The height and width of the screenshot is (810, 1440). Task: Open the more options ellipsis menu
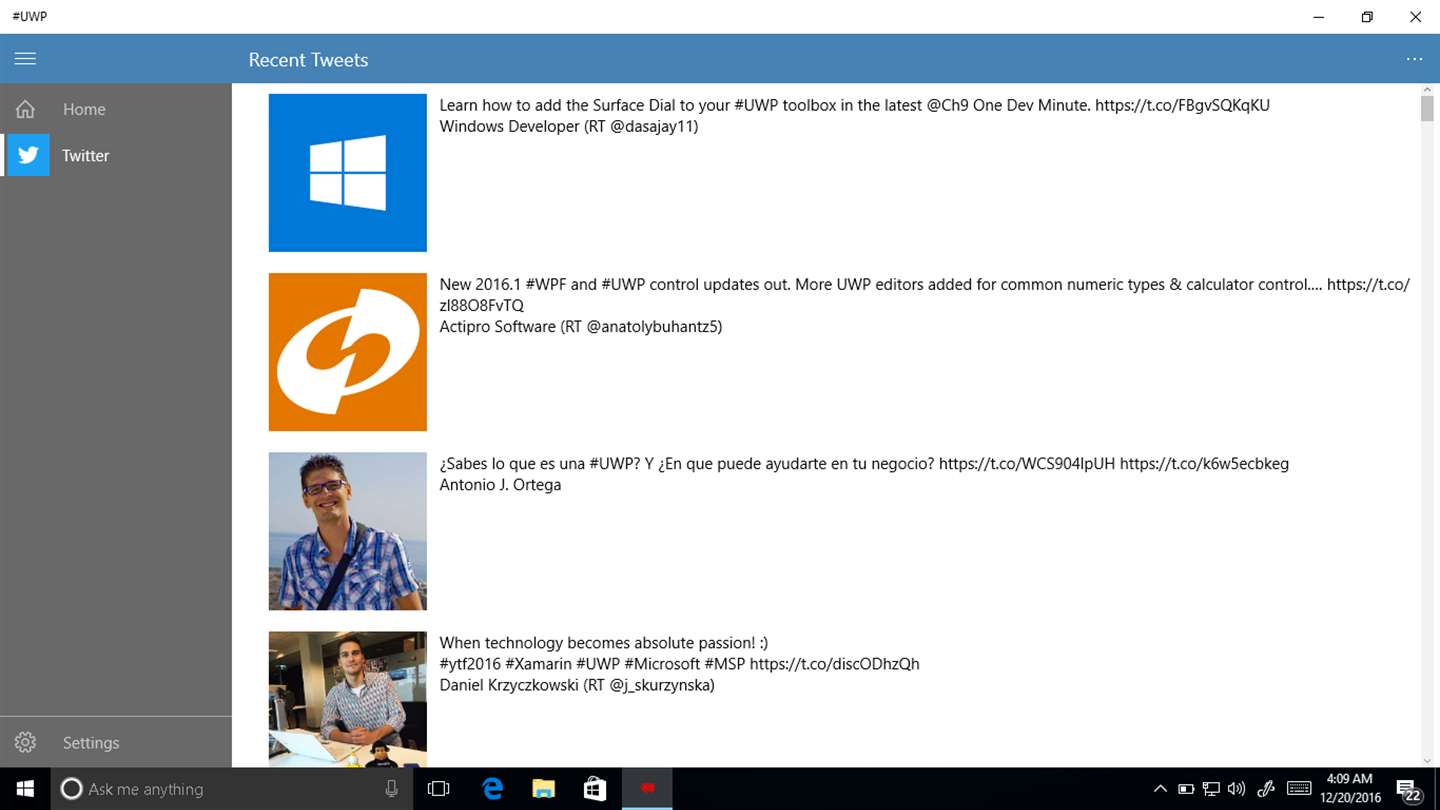coord(1414,59)
